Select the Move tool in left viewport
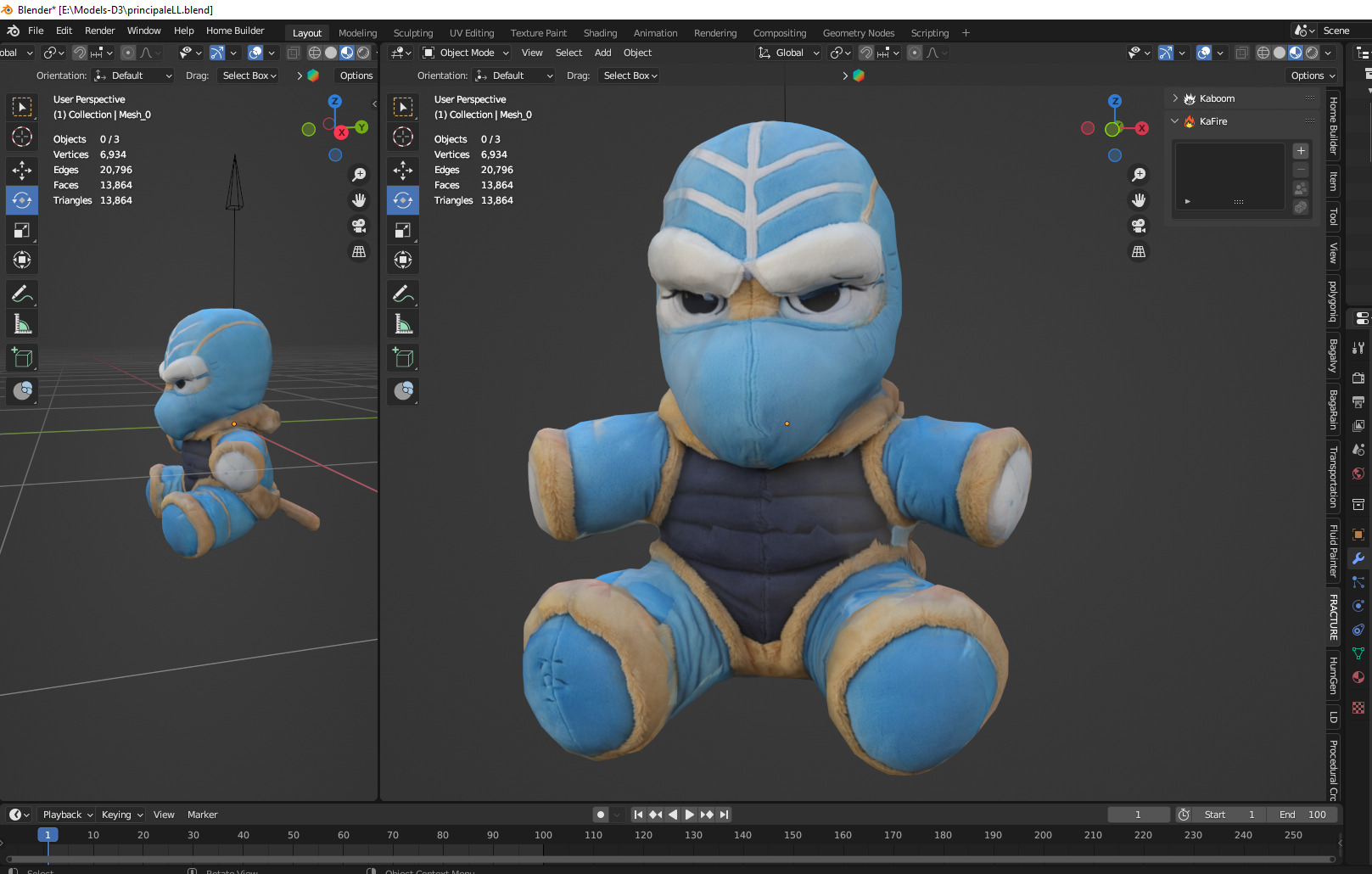This screenshot has width=1372, height=874. point(22,171)
